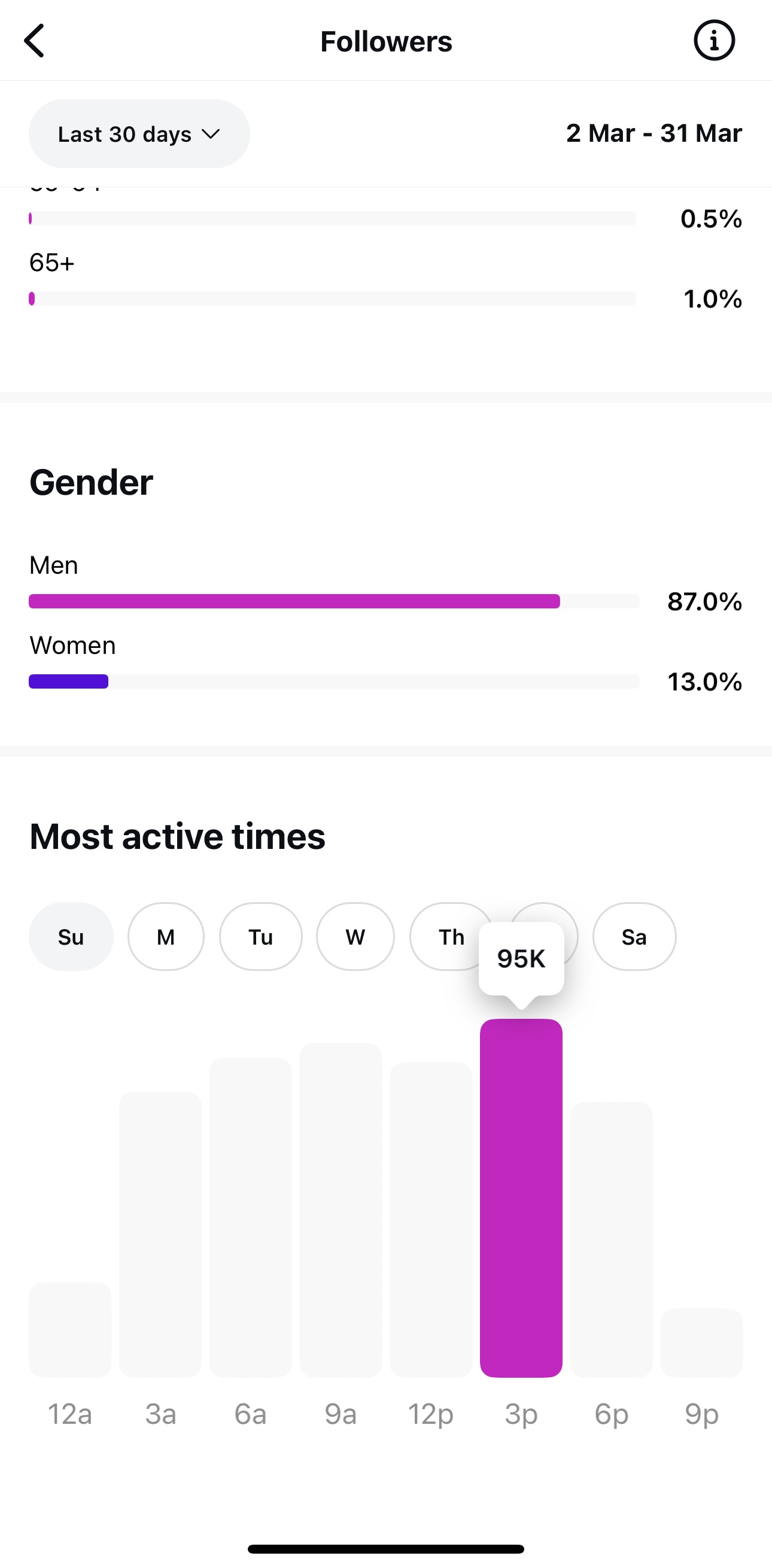Tap the 12a activity bar
772x1568 pixels.
point(71,1330)
